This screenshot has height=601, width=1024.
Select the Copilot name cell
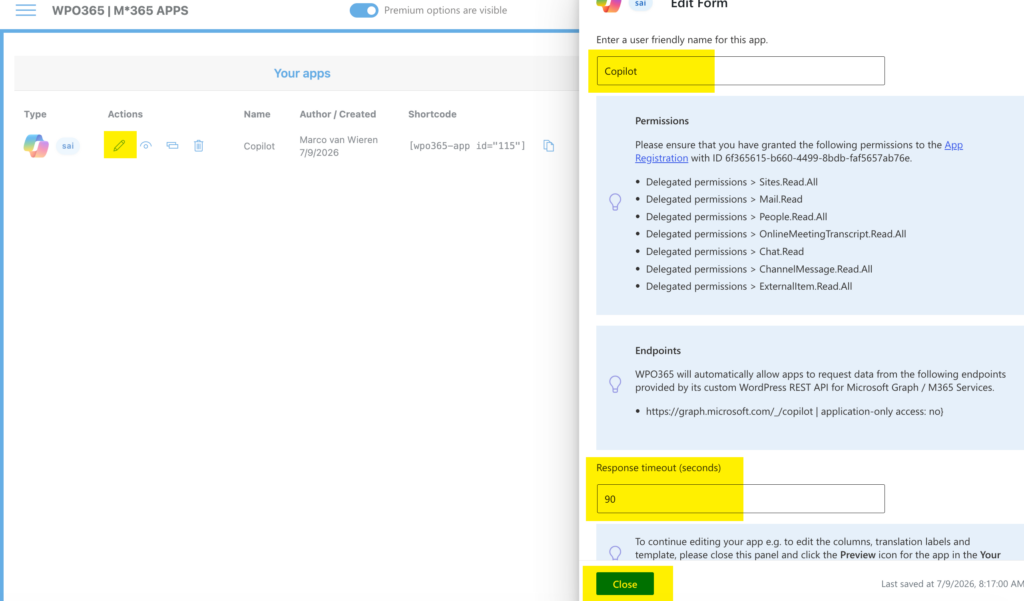tap(259, 146)
